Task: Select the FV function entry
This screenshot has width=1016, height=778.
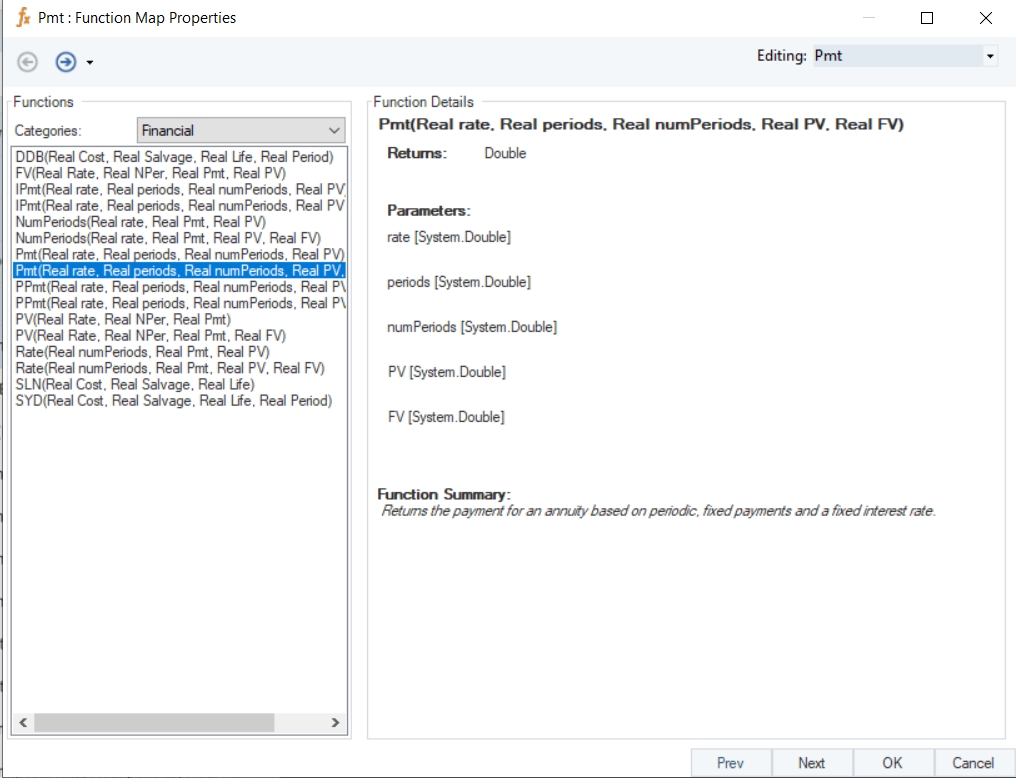Action: point(150,173)
